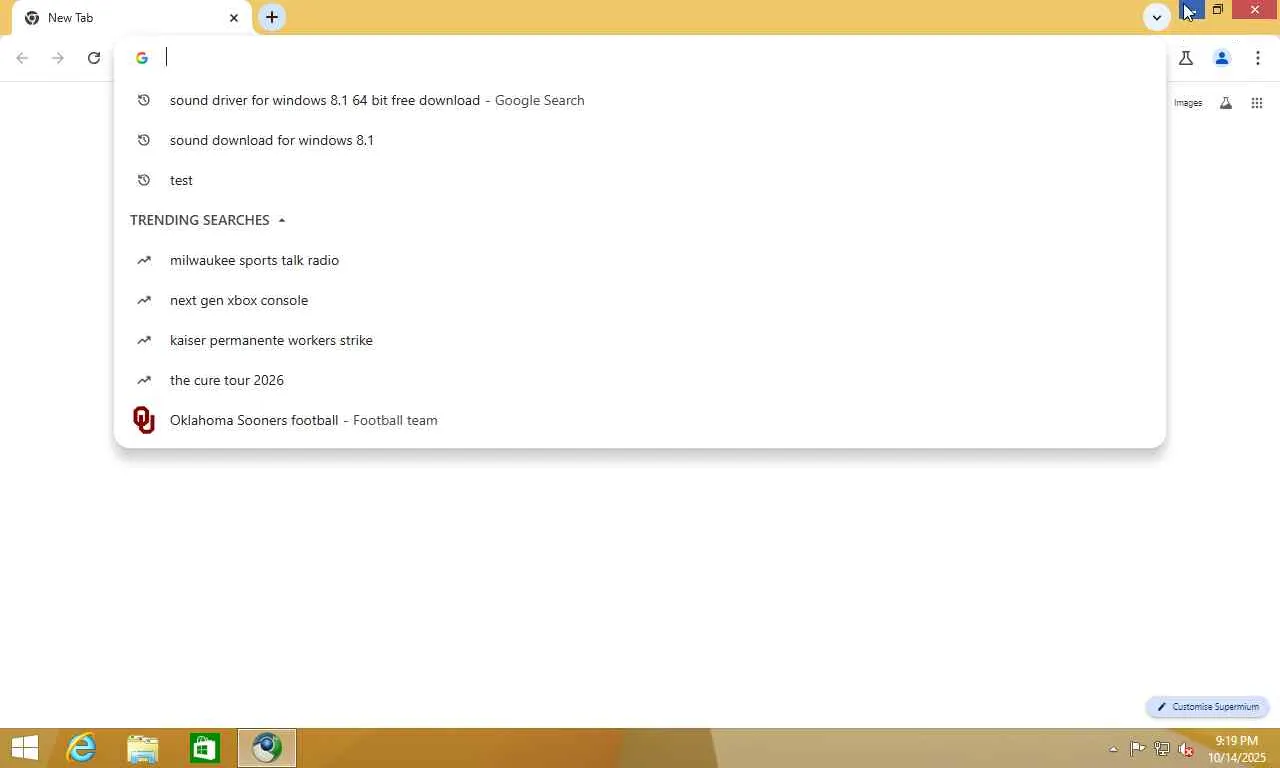1280x768 pixels.
Task: Open the tab search dropdown
Action: (x=1157, y=17)
